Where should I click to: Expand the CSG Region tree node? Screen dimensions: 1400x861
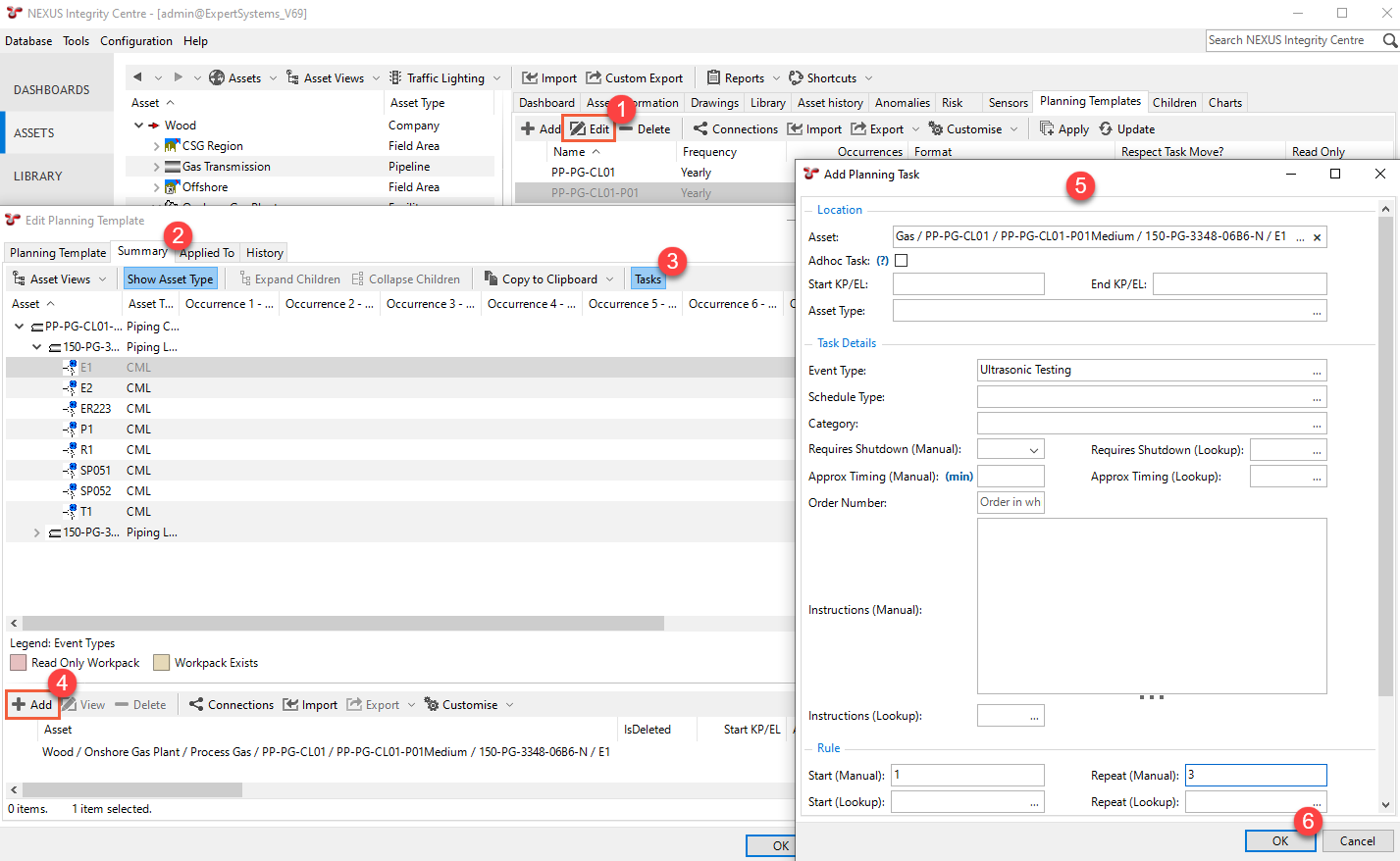point(156,145)
